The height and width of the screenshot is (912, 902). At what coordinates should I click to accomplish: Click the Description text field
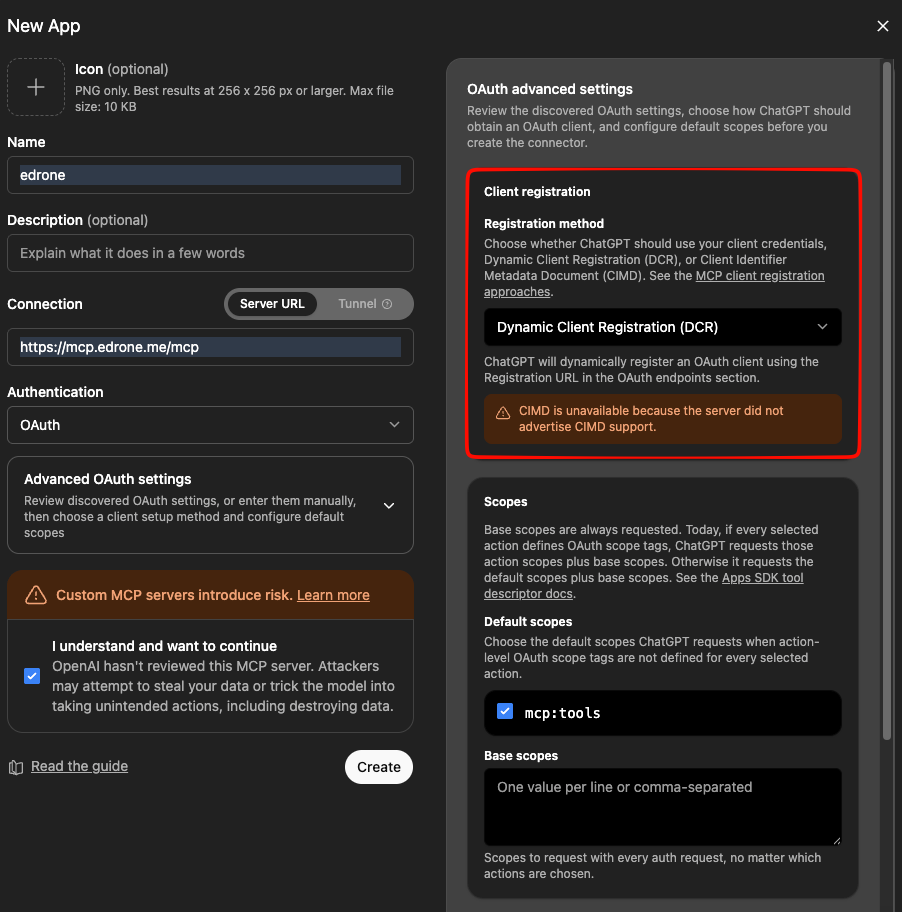click(x=211, y=253)
